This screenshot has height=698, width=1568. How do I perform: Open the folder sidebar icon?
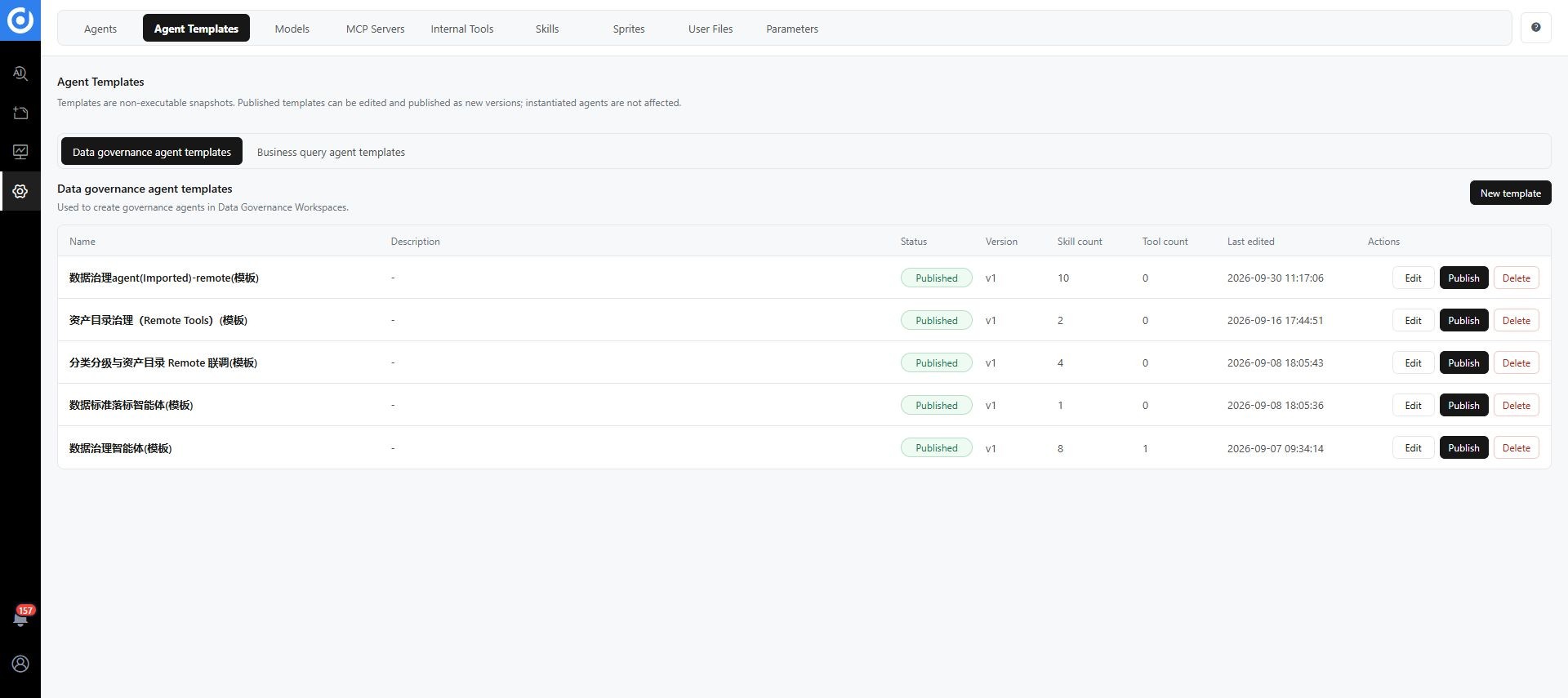click(x=20, y=113)
